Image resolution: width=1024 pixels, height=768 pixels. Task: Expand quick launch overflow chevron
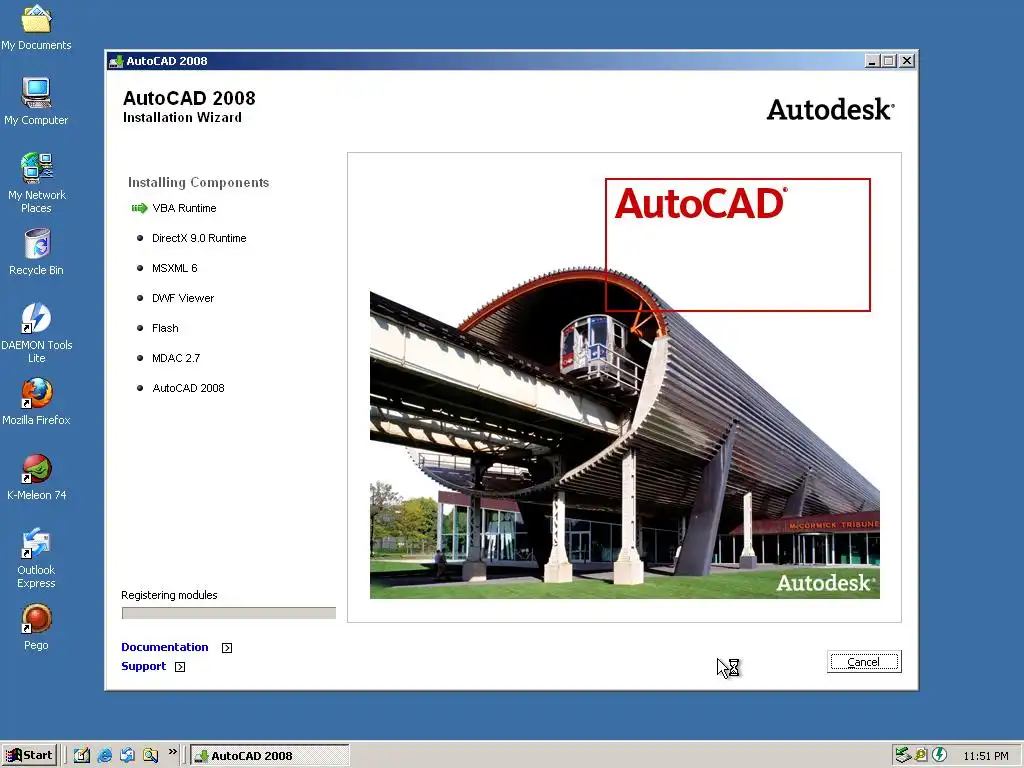172,752
